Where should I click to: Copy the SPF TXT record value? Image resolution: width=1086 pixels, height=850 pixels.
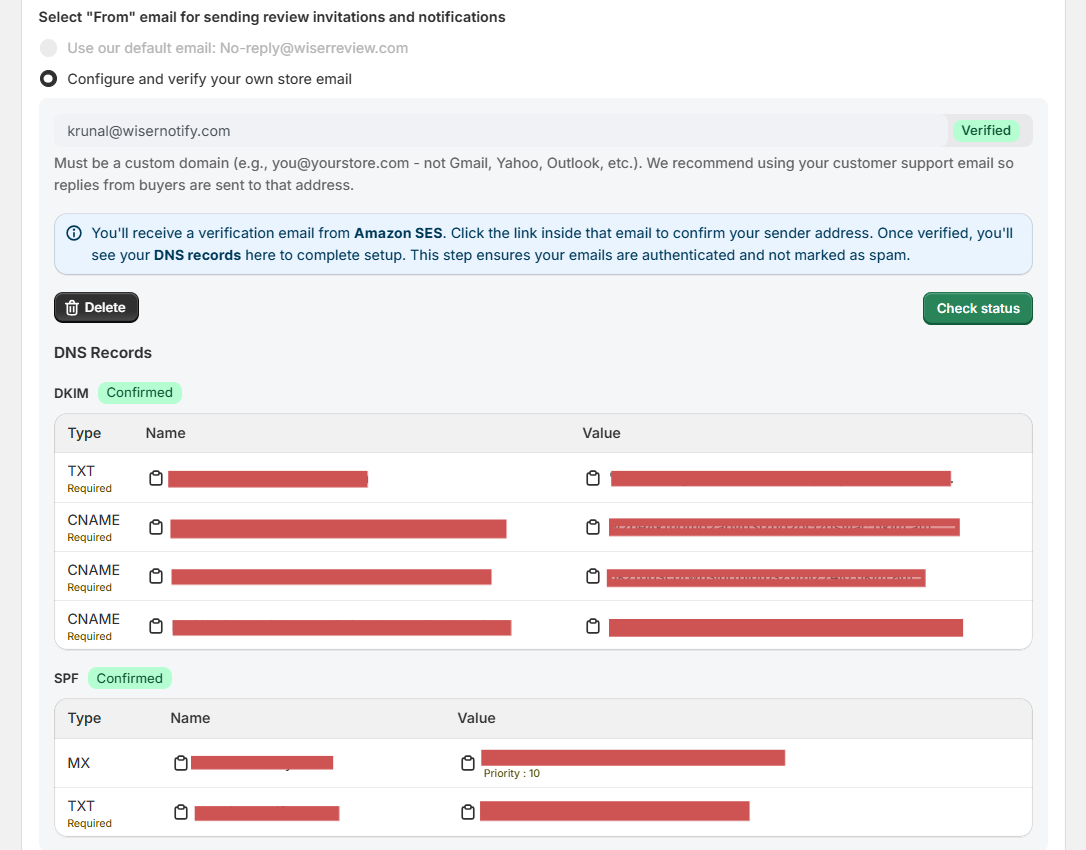tap(468, 811)
